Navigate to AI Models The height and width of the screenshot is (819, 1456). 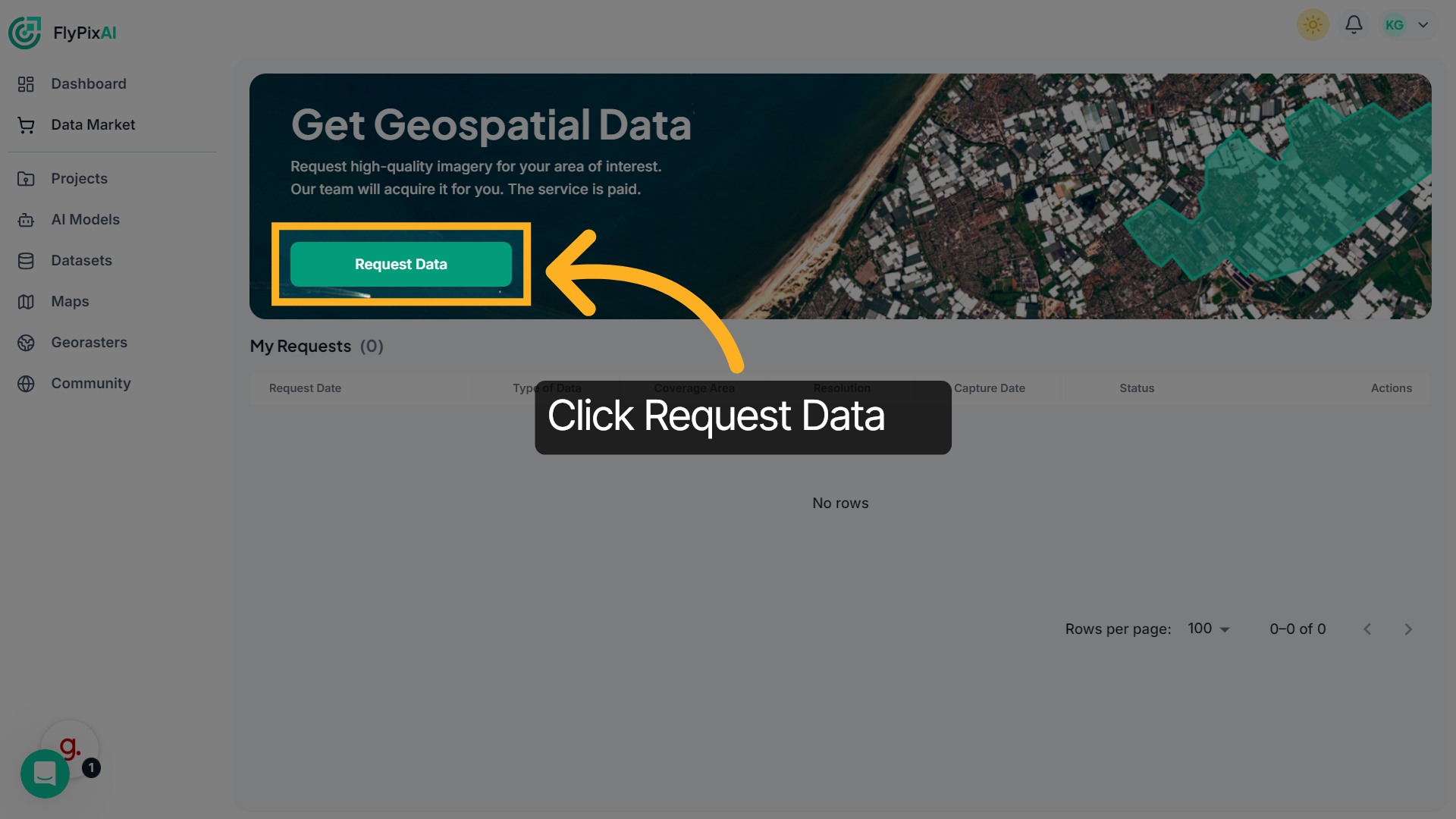click(86, 220)
